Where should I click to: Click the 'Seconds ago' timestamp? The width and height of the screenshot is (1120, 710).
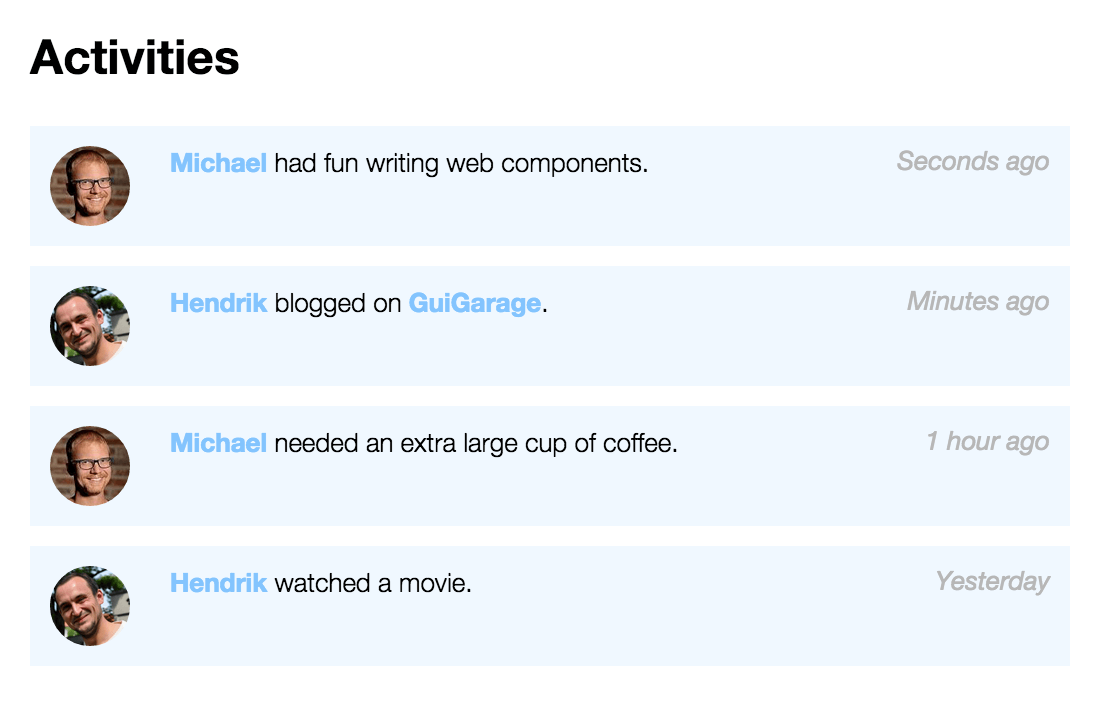click(x=972, y=161)
